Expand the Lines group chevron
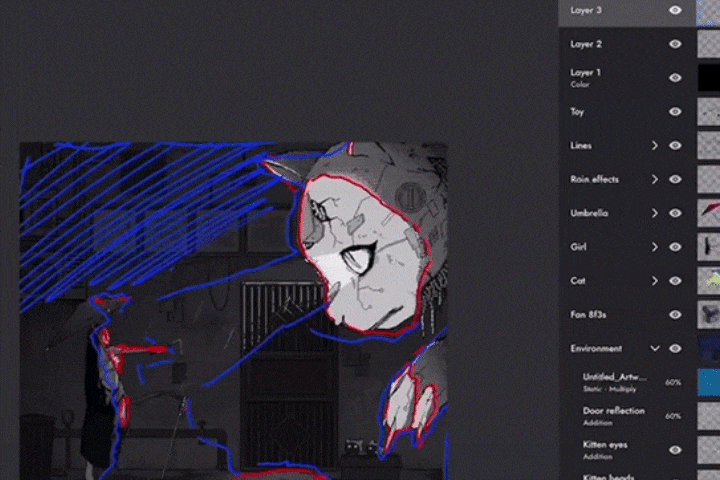The width and height of the screenshot is (720, 480). (654, 146)
